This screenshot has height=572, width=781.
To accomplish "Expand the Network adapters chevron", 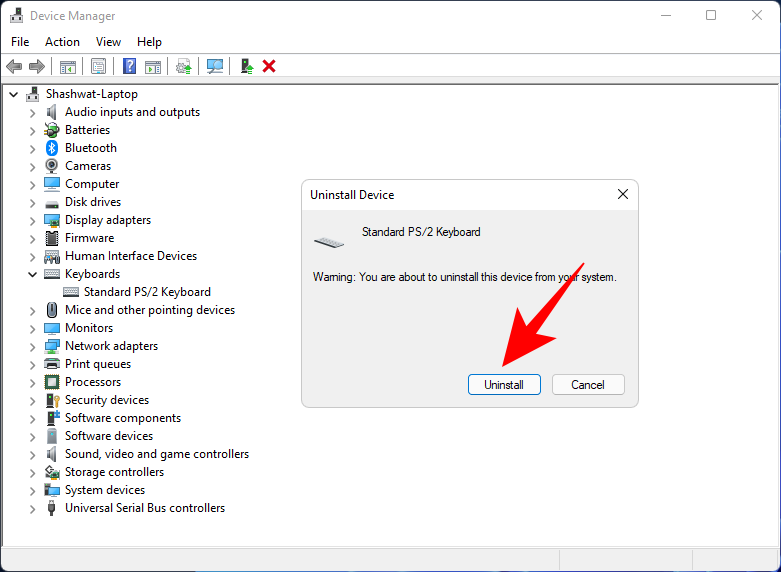I will click(x=33, y=346).
